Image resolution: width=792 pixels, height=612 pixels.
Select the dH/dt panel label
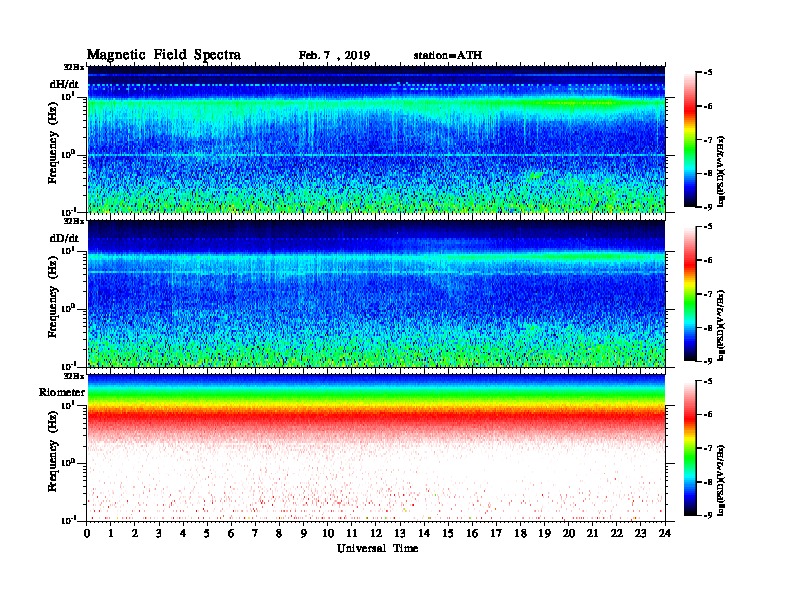tap(64, 84)
